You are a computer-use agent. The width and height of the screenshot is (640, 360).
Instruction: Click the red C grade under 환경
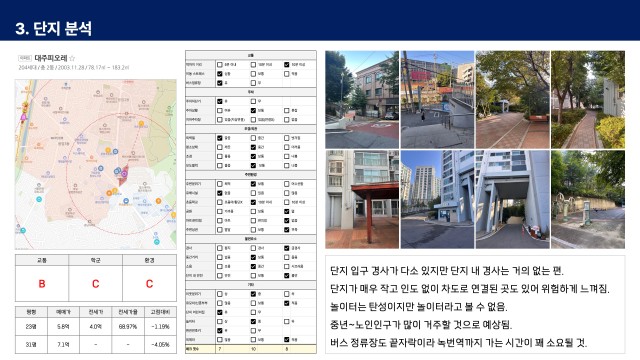tap(149, 284)
